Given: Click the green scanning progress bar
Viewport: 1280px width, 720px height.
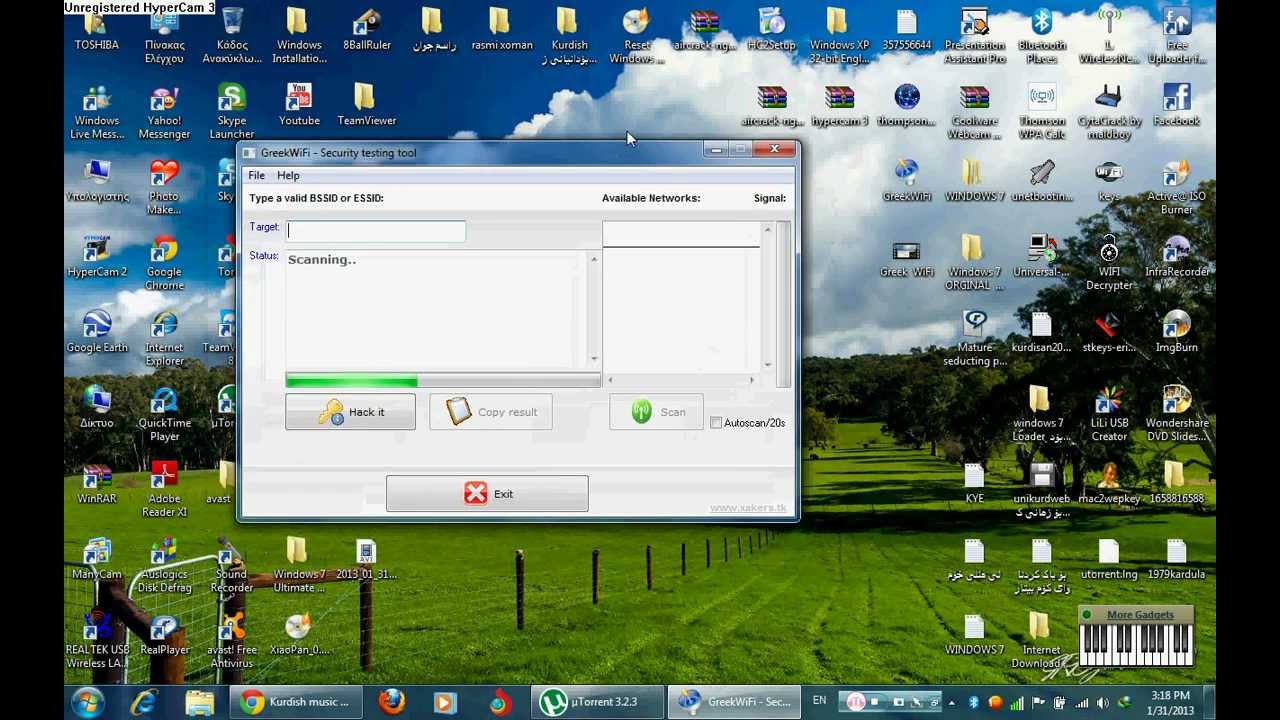Looking at the screenshot, I should (351, 381).
